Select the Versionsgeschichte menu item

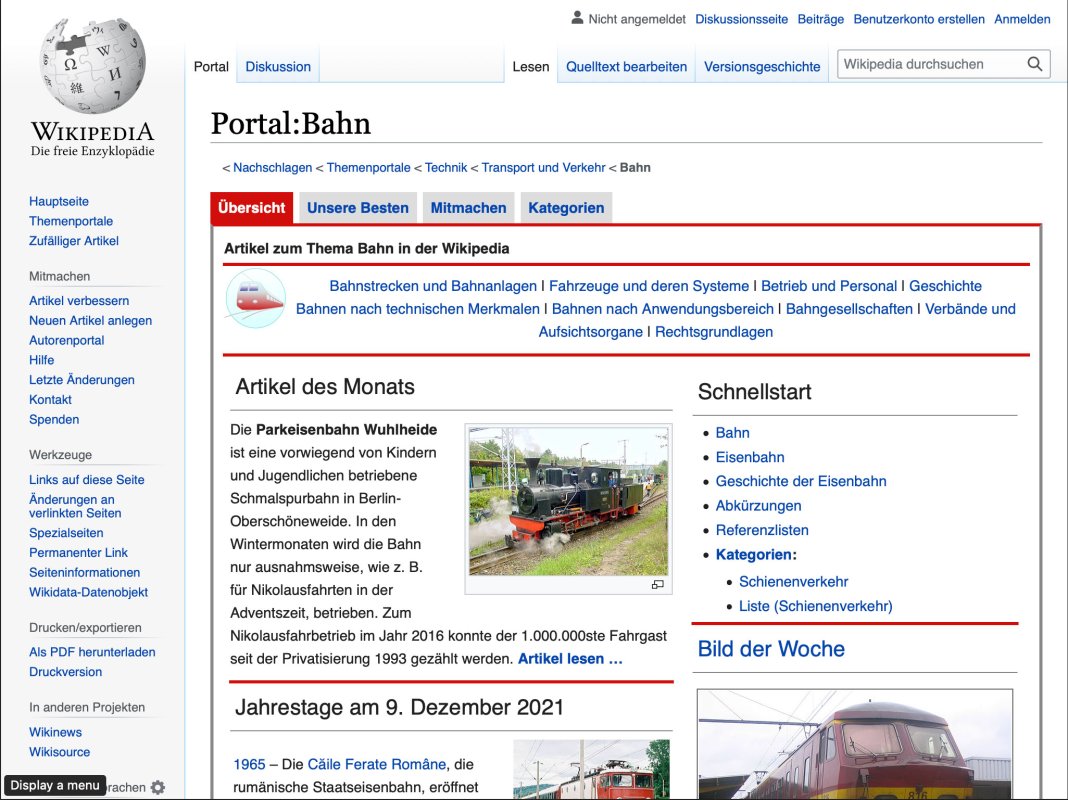tap(763, 66)
